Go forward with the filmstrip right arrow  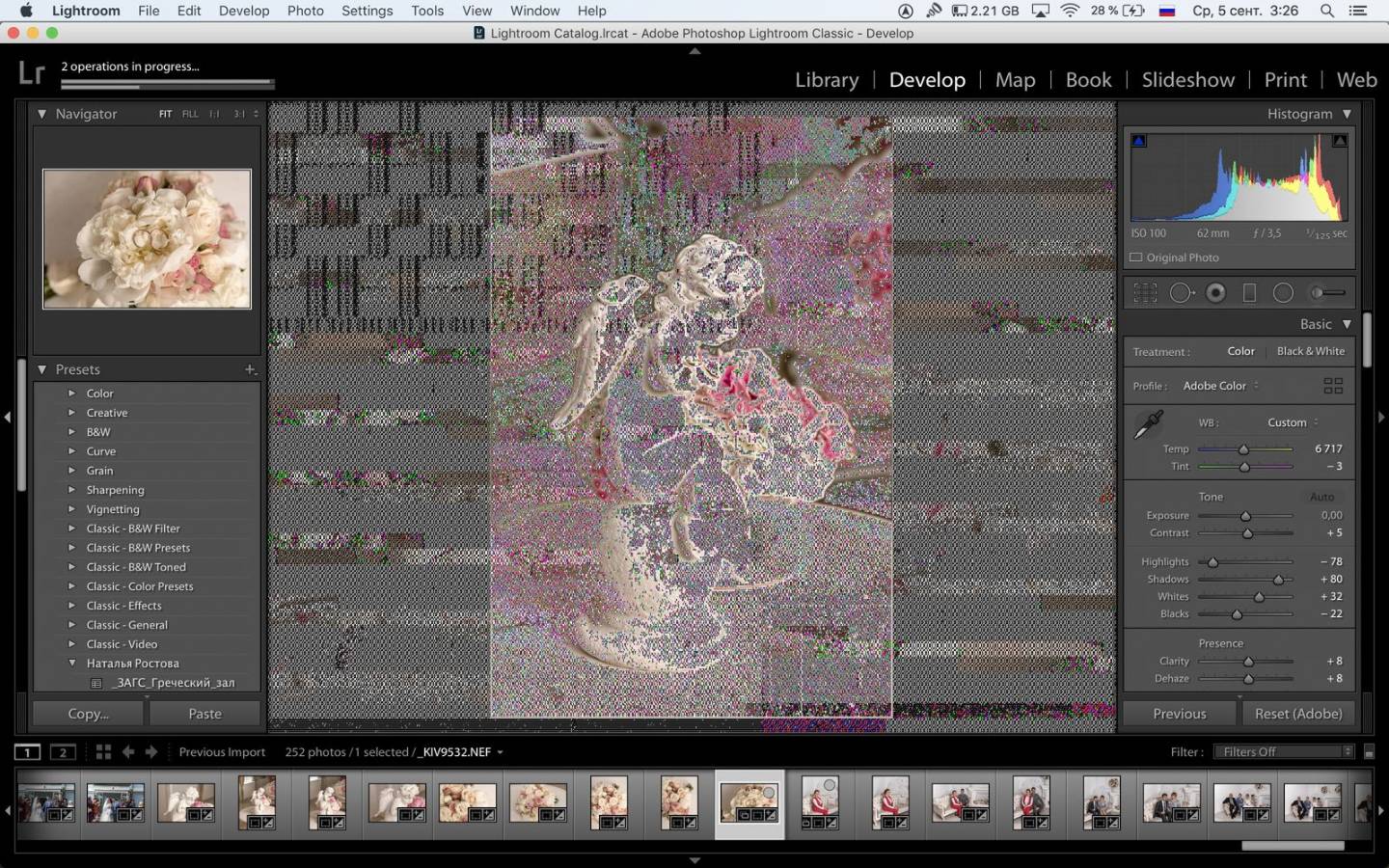pyautogui.click(x=151, y=751)
